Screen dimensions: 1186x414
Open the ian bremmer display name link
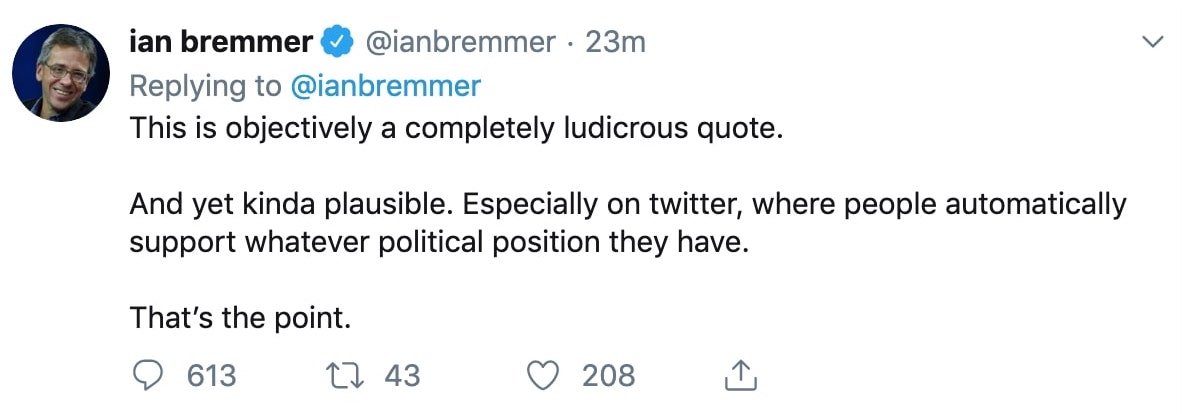click(220, 43)
